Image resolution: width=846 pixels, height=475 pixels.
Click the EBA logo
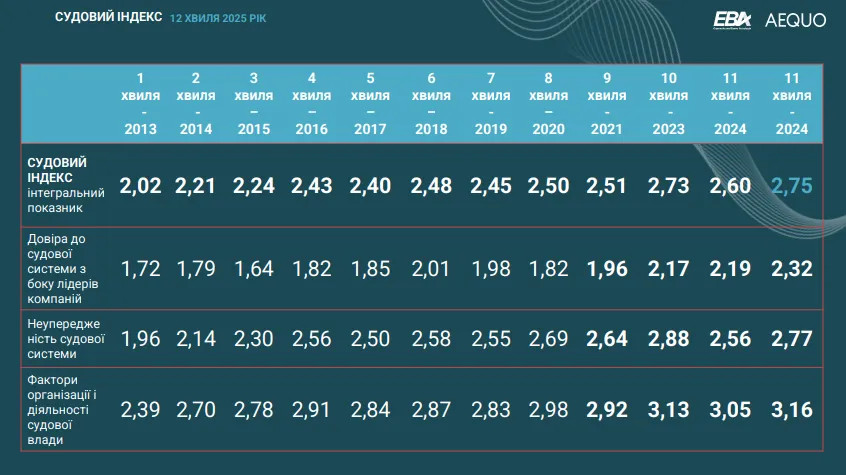(x=734, y=19)
